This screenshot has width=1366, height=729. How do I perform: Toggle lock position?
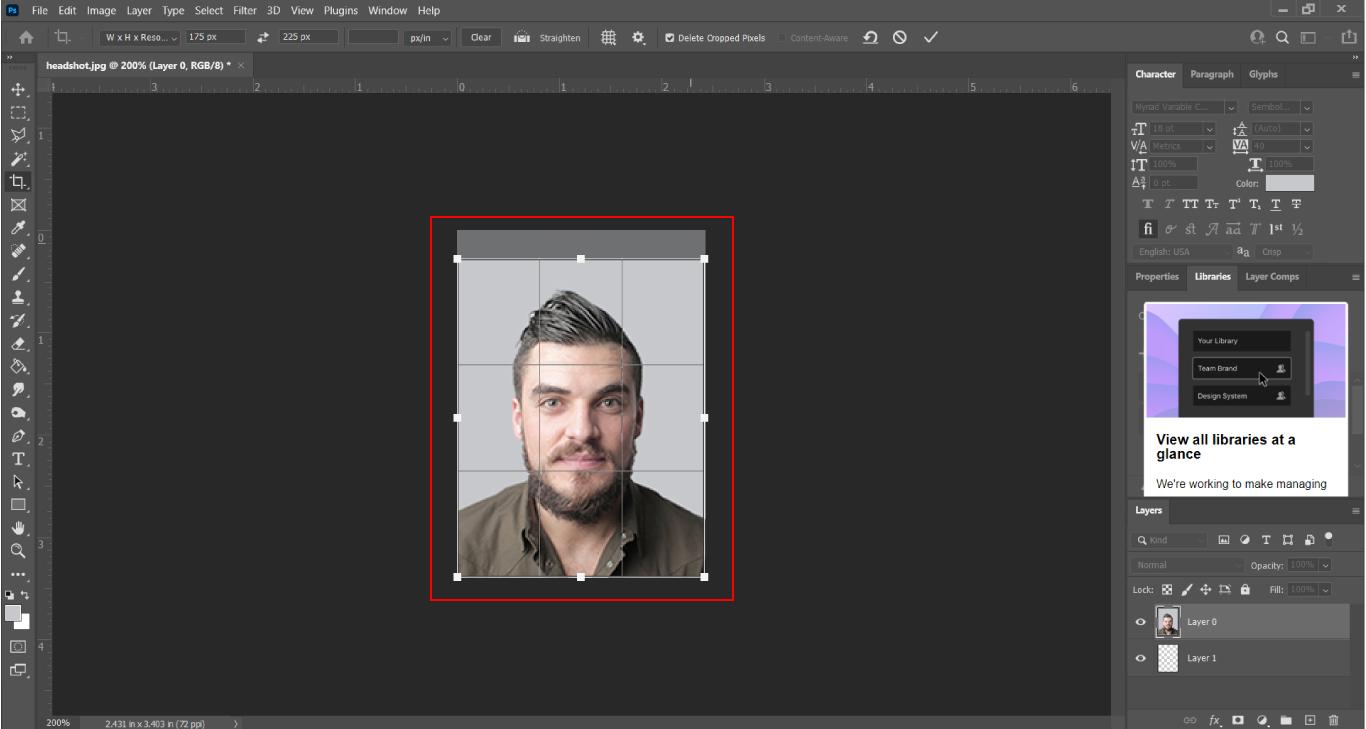[x=1205, y=590]
